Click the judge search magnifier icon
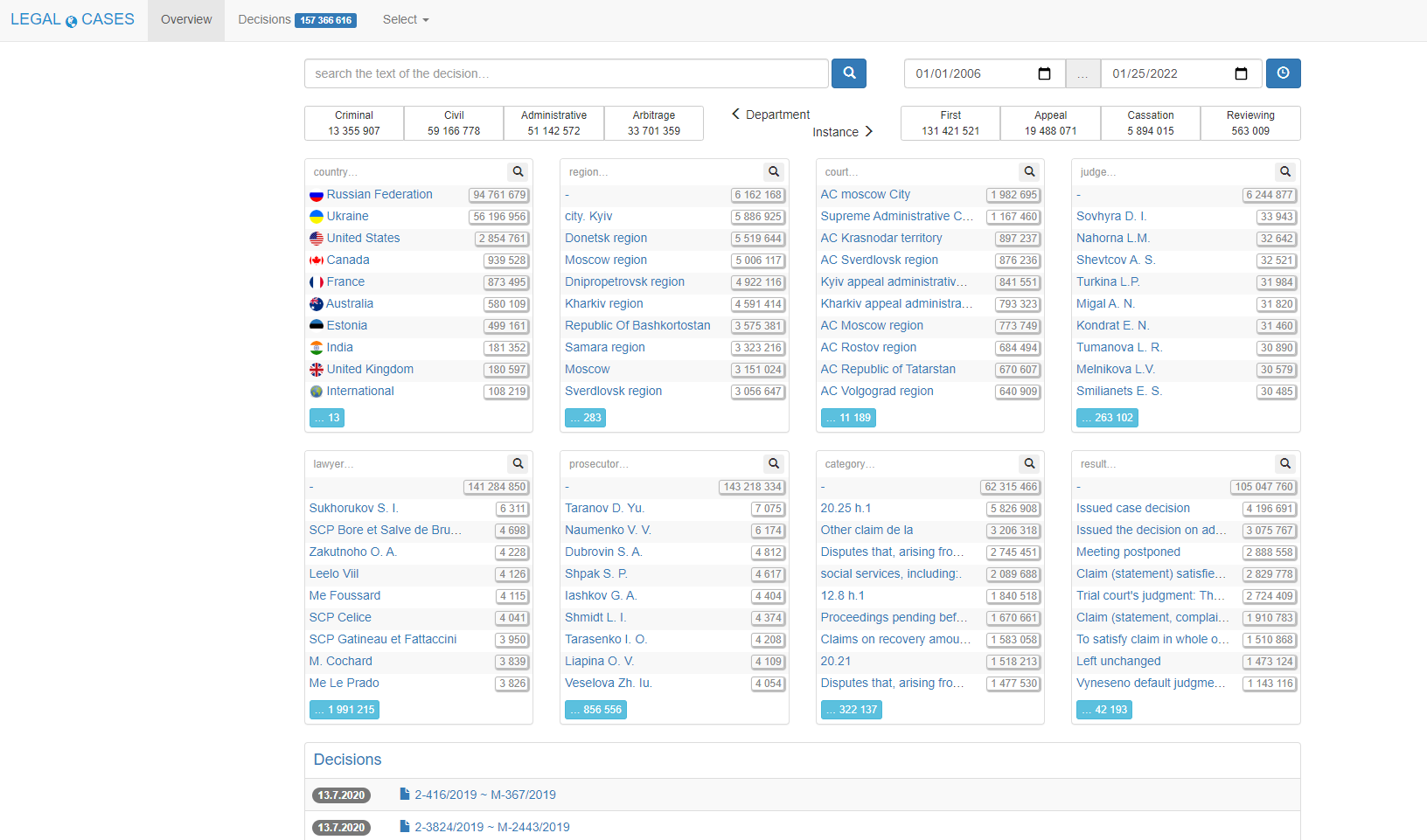 (x=1285, y=172)
